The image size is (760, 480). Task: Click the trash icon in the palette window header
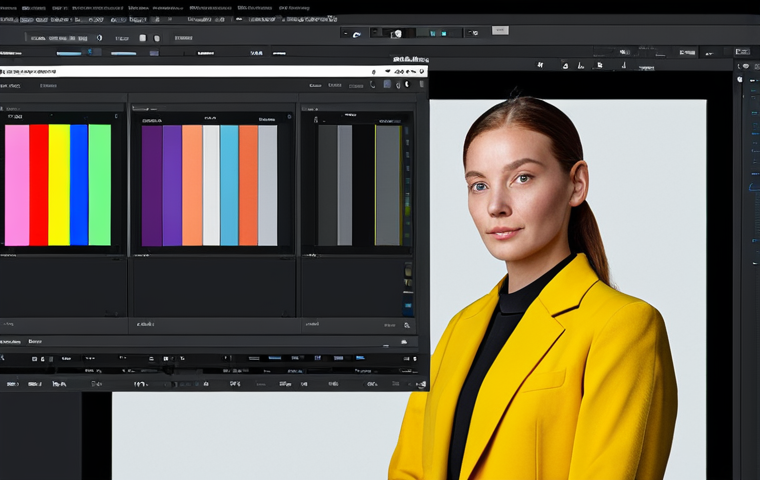tap(422, 84)
